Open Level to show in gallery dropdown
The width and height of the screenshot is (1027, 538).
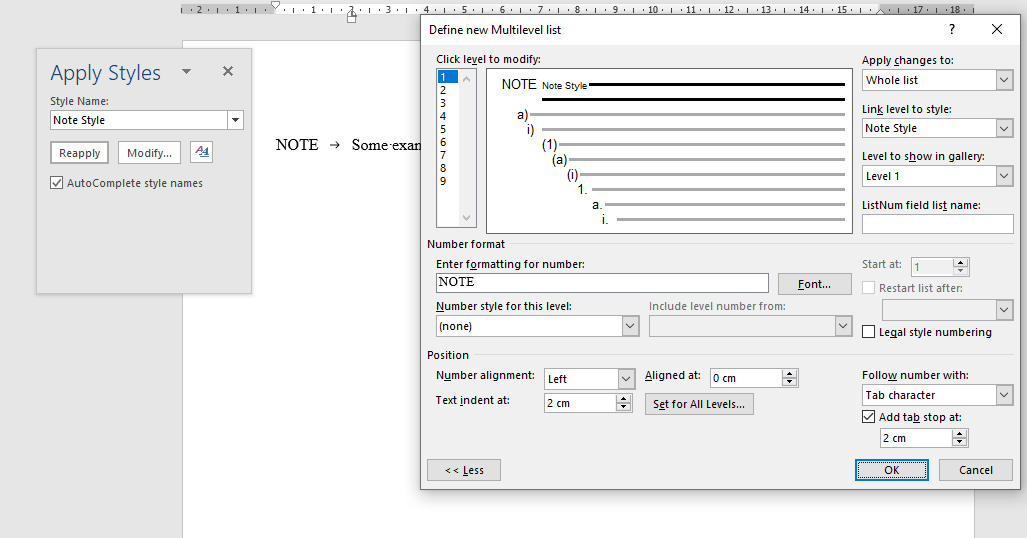point(1005,176)
